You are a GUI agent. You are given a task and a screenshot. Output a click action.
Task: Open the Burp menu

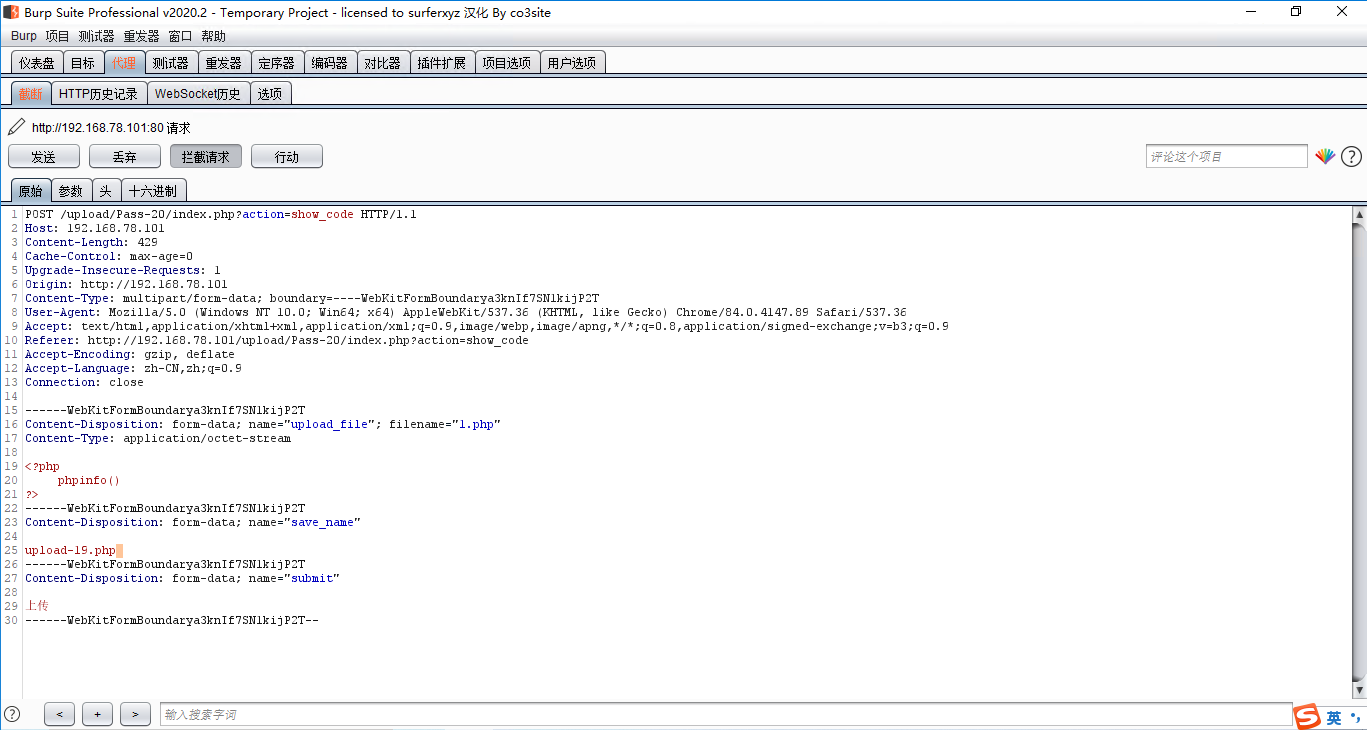point(24,36)
